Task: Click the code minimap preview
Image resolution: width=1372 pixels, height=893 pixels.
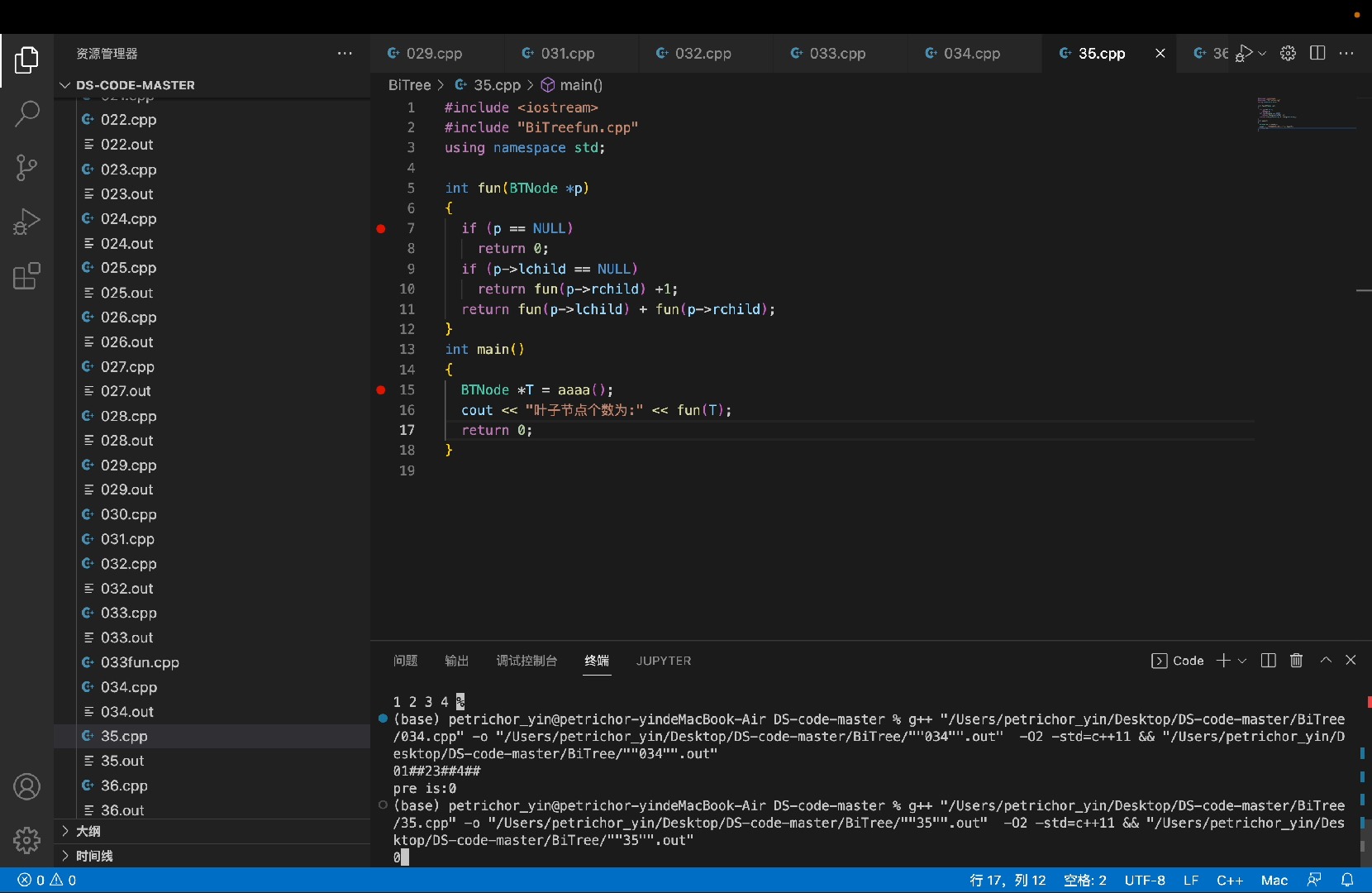Action: (1306, 114)
